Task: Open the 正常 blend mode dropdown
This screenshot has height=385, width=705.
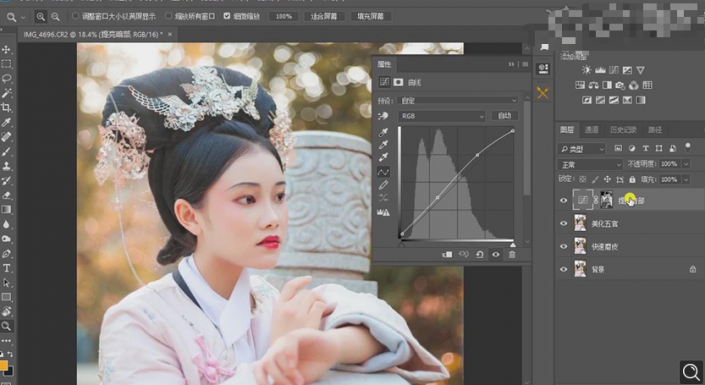Action: (590, 164)
